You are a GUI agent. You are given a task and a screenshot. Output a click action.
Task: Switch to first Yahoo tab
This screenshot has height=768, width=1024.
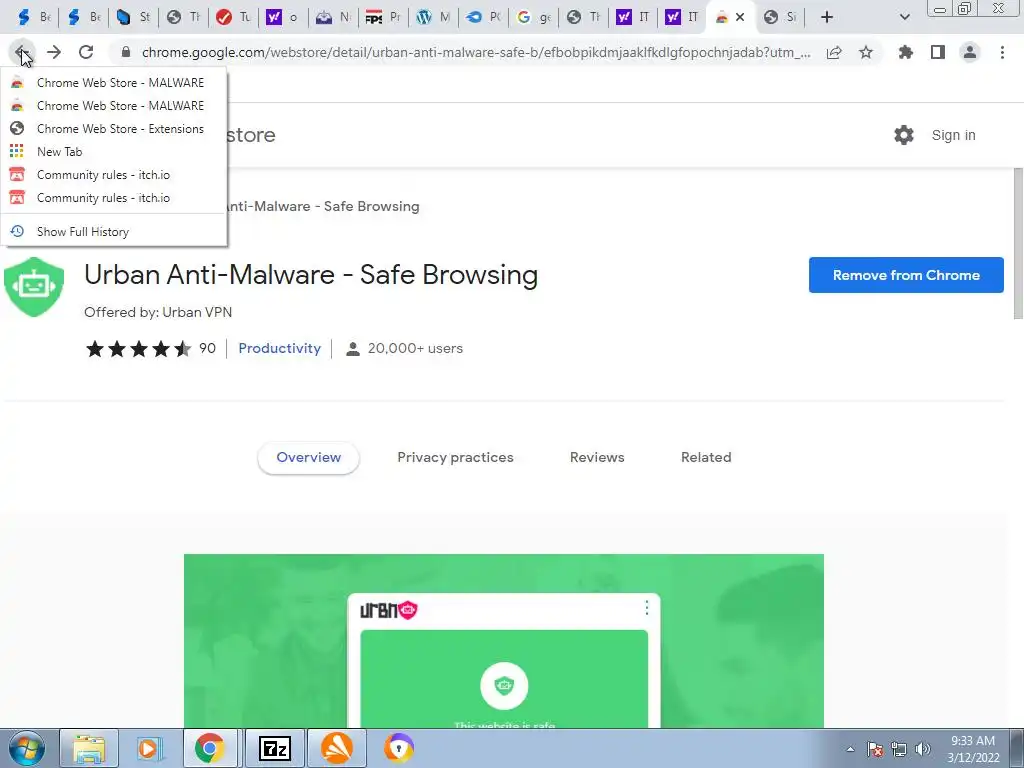(283, 18)
